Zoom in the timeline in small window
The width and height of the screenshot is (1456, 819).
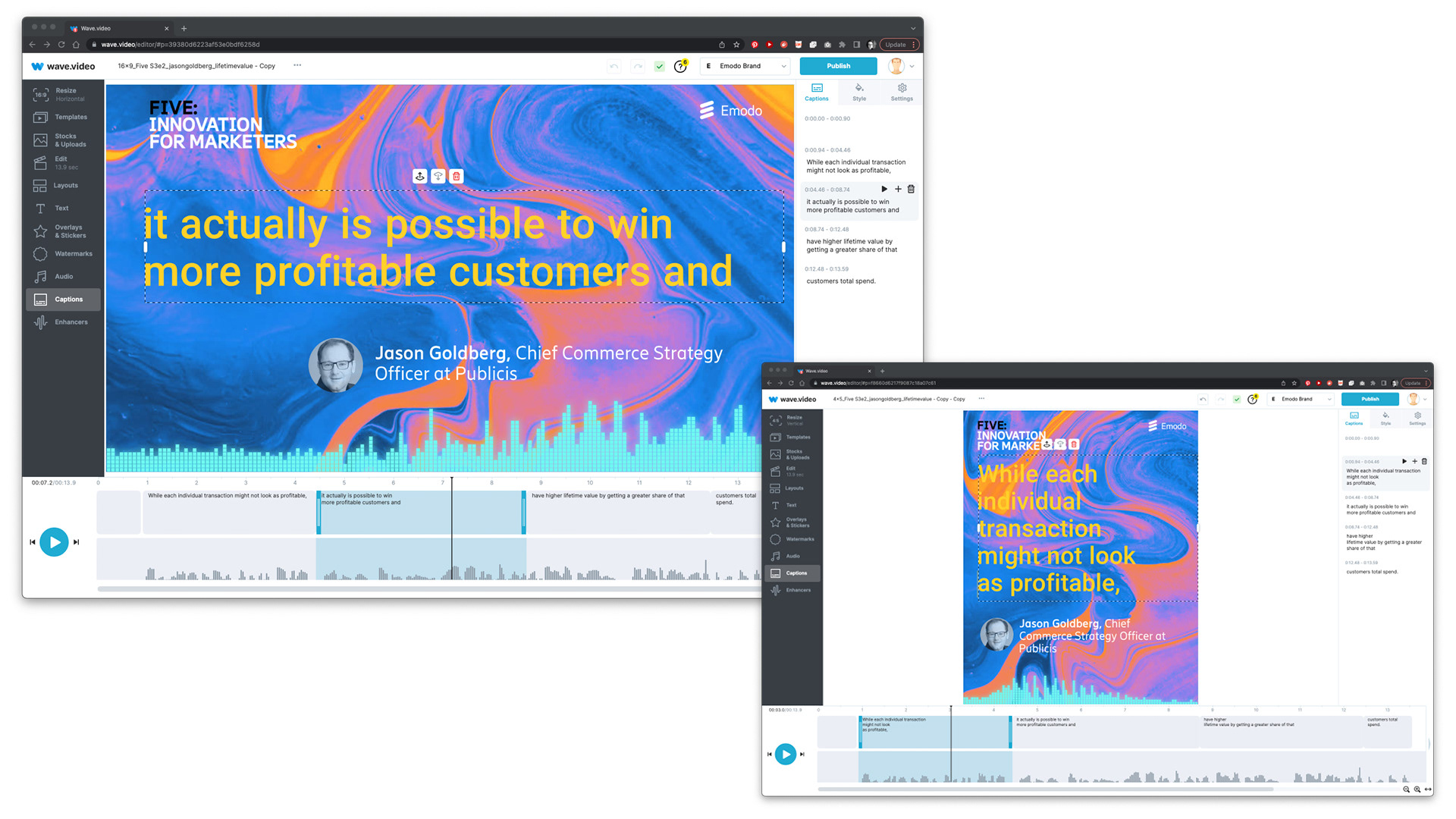(1417, 789)
